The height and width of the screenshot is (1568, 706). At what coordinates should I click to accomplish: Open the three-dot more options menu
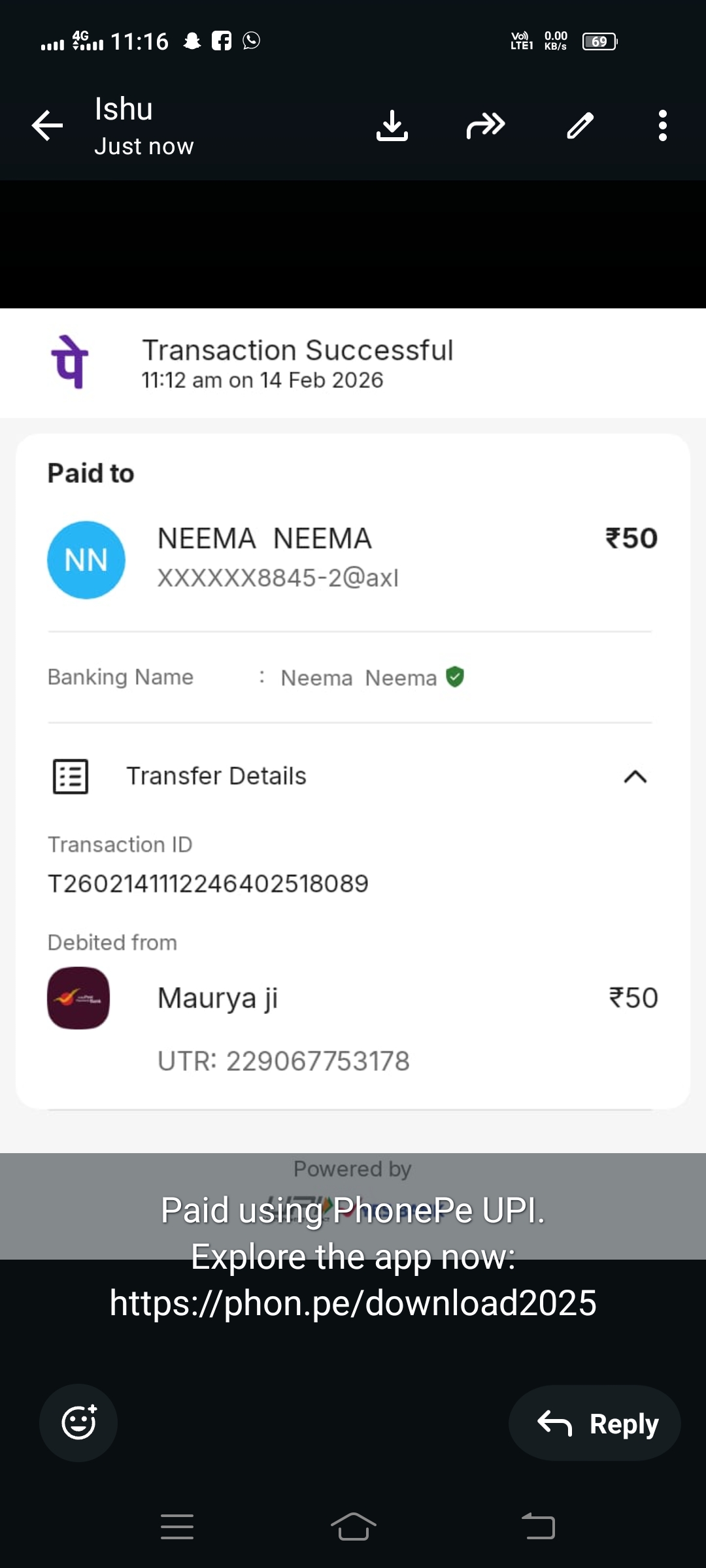[x=663, y=125]
